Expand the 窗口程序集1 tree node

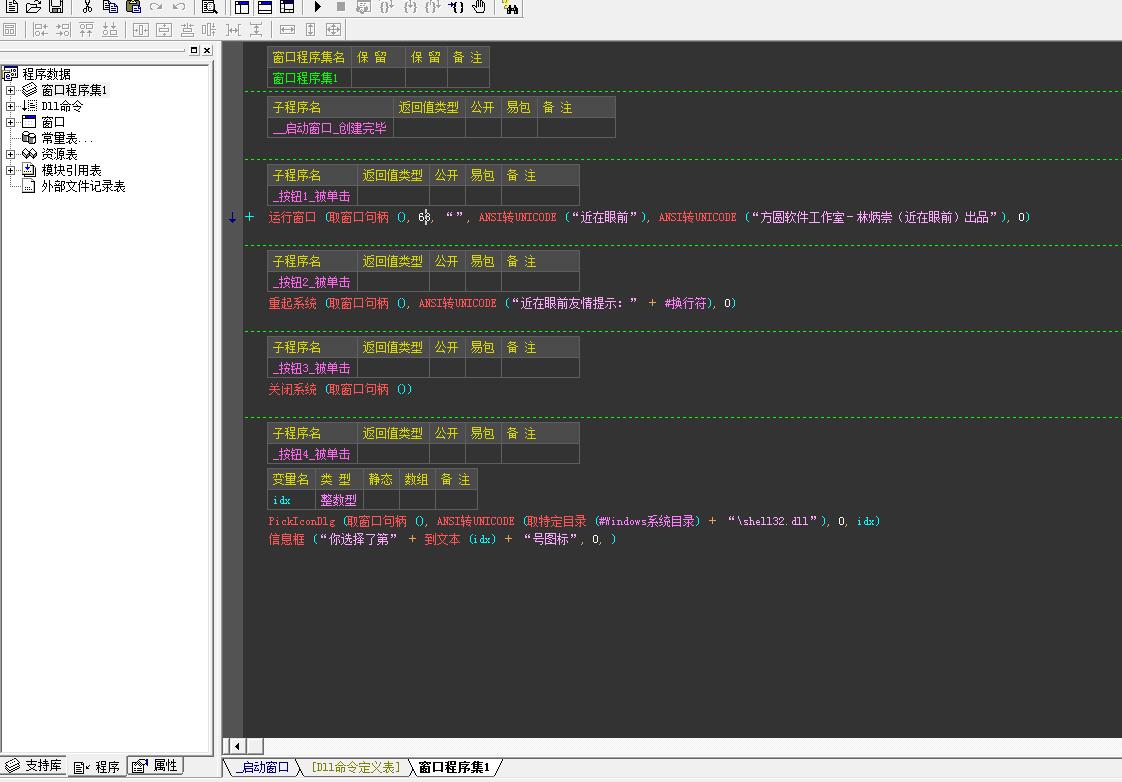click(x=11, y=90)
